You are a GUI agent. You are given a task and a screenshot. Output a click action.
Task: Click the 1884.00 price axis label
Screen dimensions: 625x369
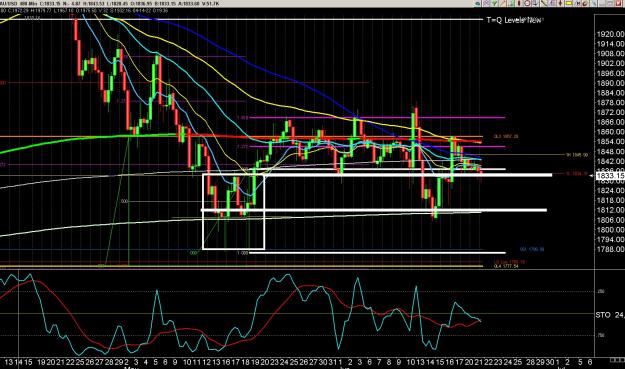(x=610, y=93)
